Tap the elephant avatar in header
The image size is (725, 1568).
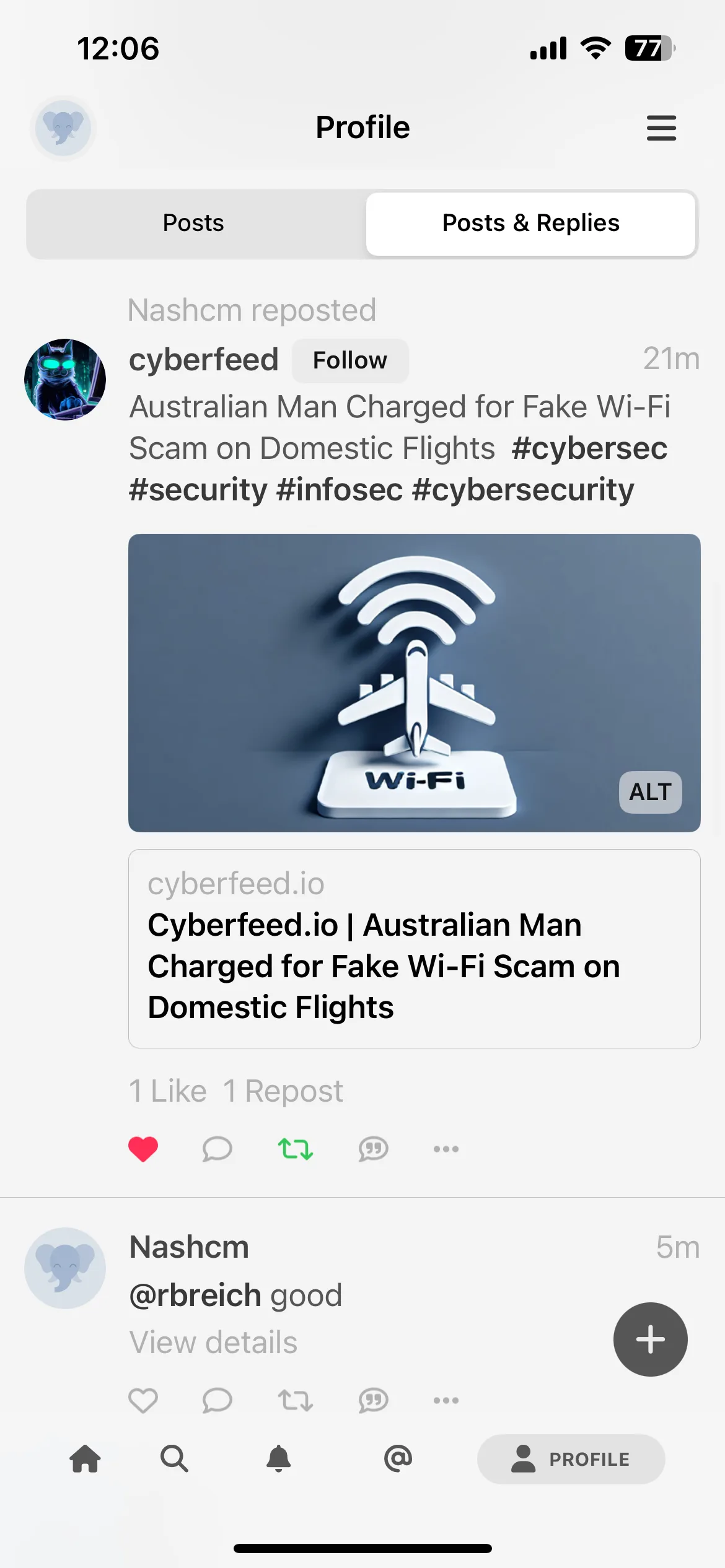[x=63, y=128]
